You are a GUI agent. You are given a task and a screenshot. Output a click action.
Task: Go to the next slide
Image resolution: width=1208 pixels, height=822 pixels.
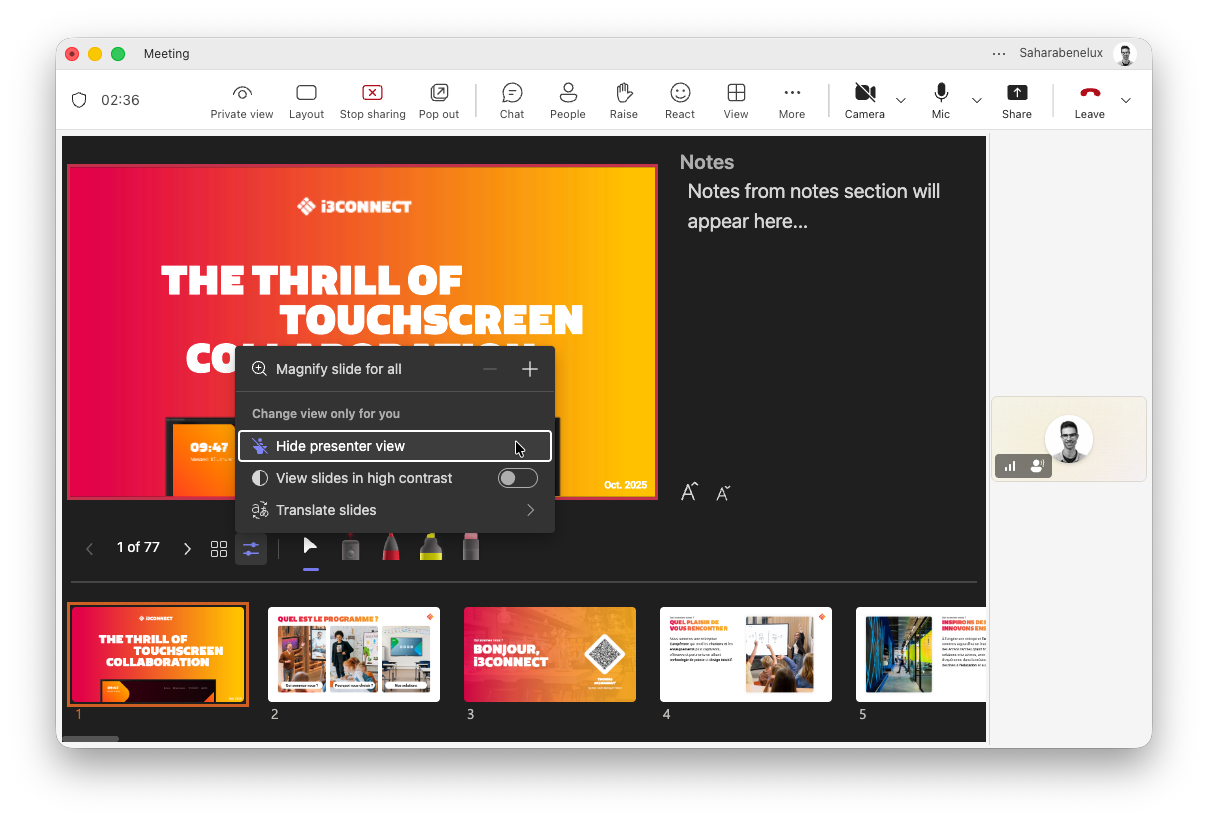pos(187,549)
